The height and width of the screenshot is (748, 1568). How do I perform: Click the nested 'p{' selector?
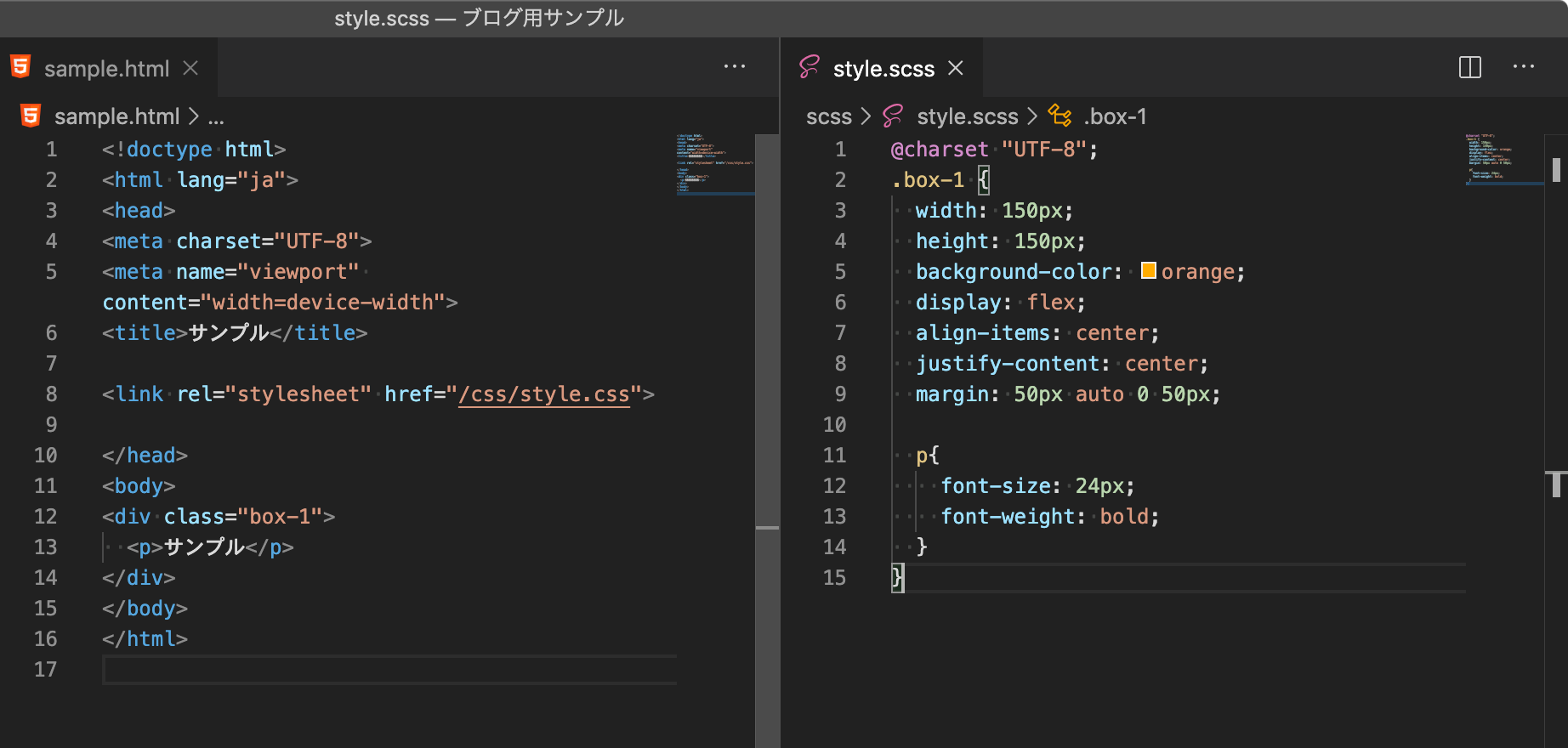[927, 456]
